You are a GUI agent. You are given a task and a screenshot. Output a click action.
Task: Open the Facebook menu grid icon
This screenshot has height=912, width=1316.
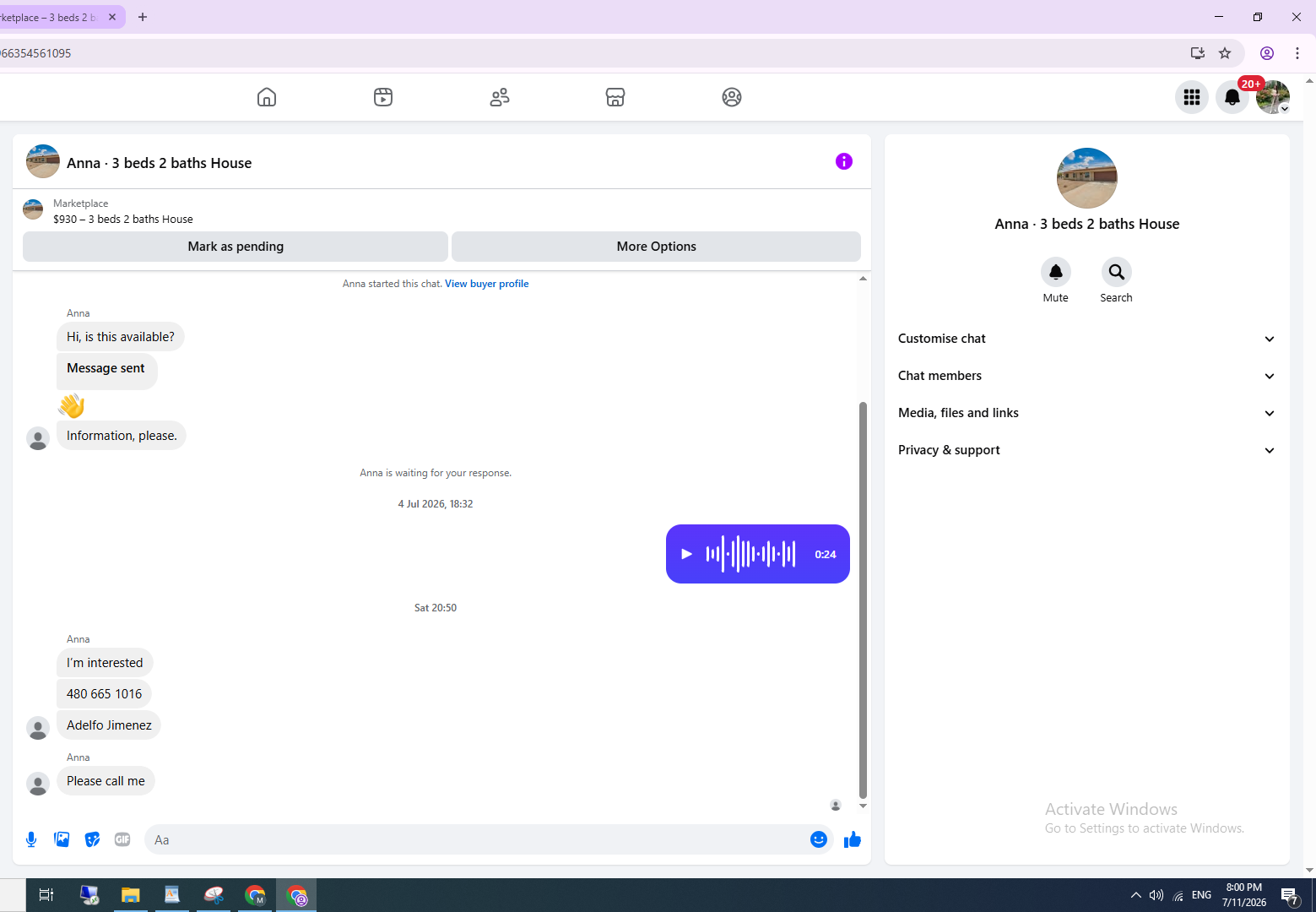pyautogui.click(x=1192, y=97)
